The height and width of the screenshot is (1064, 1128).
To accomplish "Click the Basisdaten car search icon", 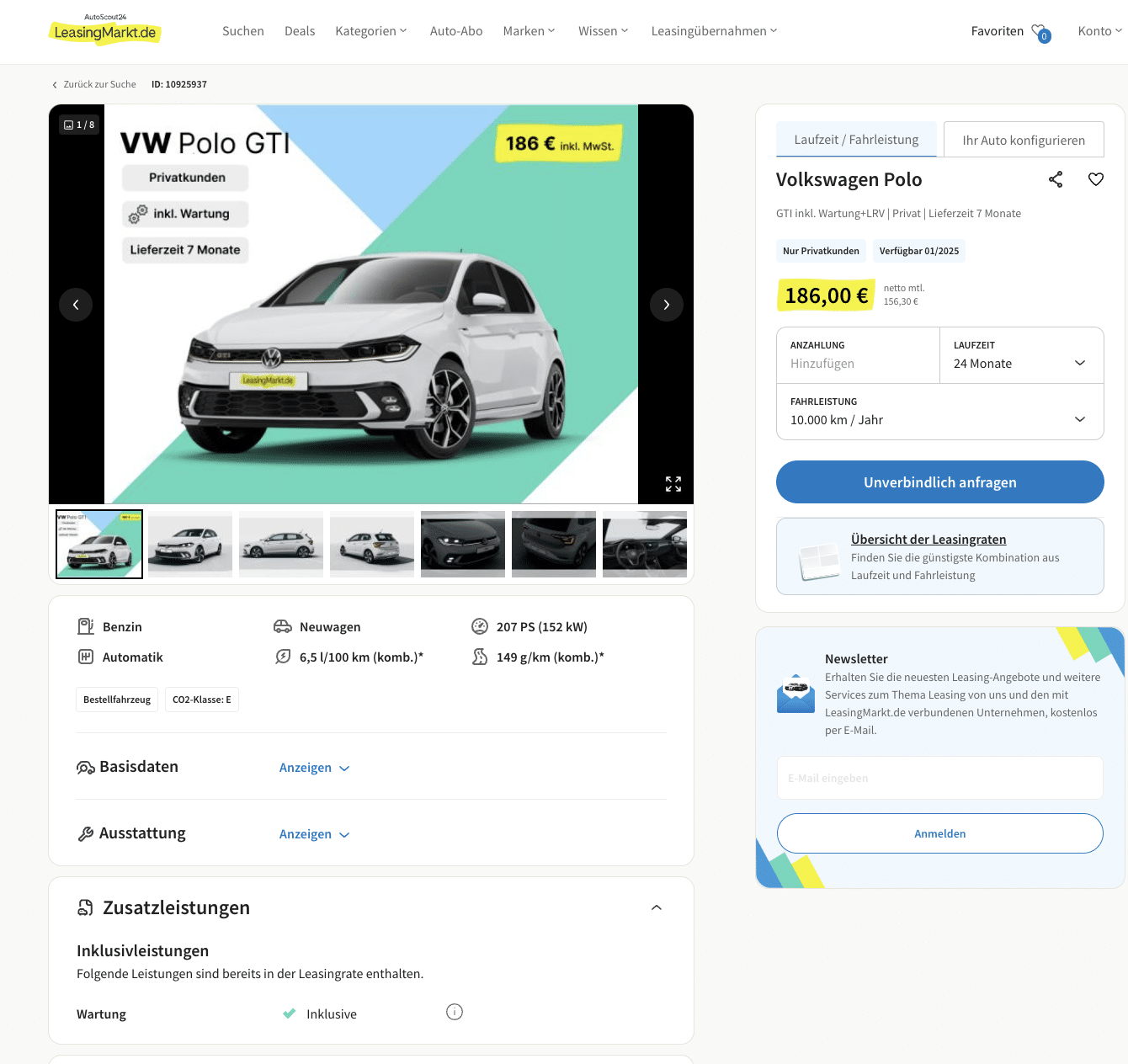I will point(86,768).
